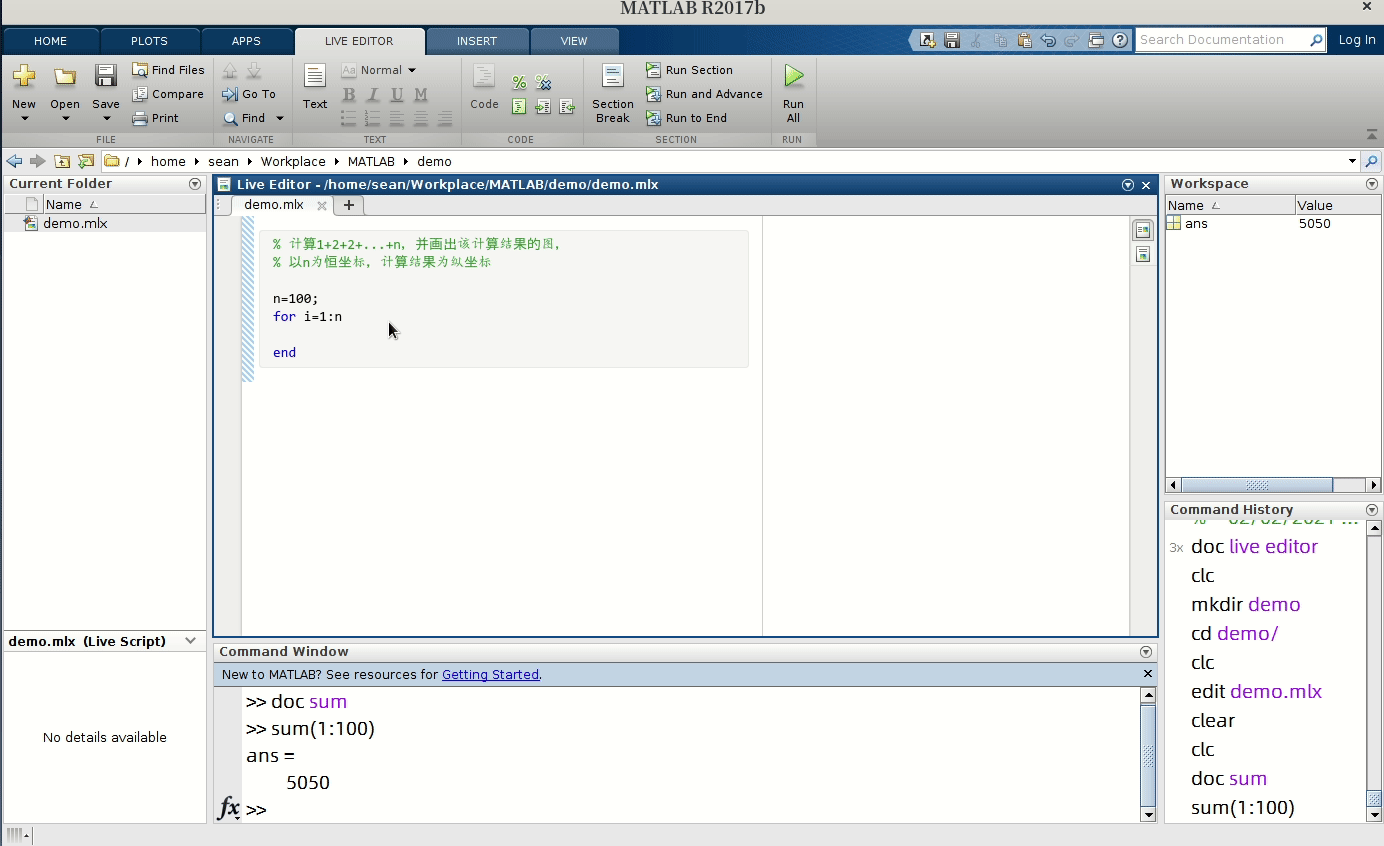Open Current Folder panel actions menu
The width and height of the screenshot is (1384, 846).
195,184
